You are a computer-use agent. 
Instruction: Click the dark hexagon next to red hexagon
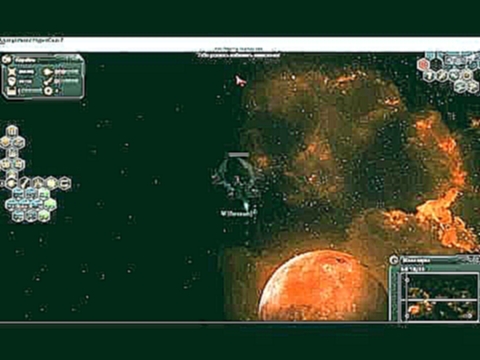436,65
